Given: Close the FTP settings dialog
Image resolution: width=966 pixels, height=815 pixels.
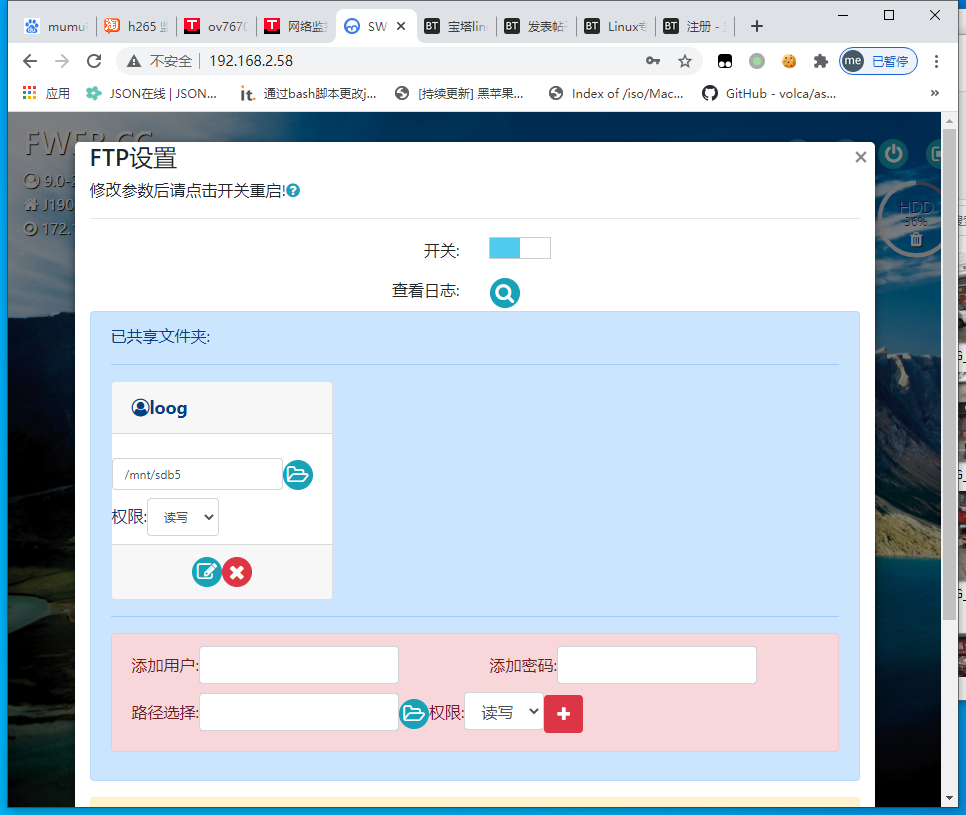Looking at the screenshot, I should (x=860, y=157).
